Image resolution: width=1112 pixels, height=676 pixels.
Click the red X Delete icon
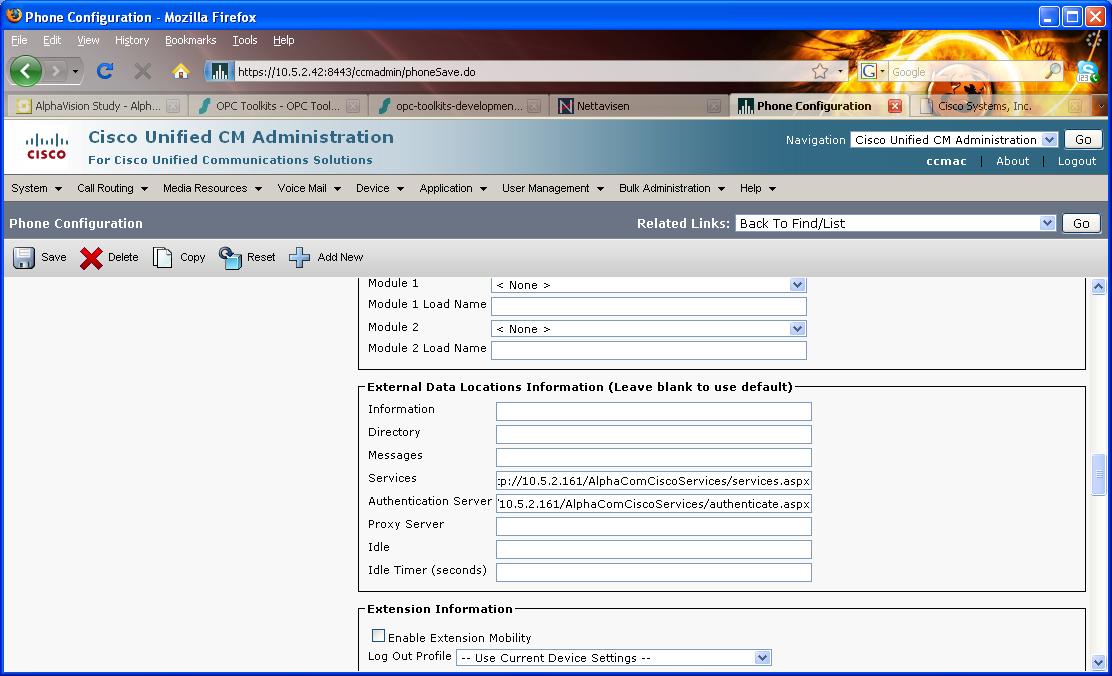tap(91, 257)
